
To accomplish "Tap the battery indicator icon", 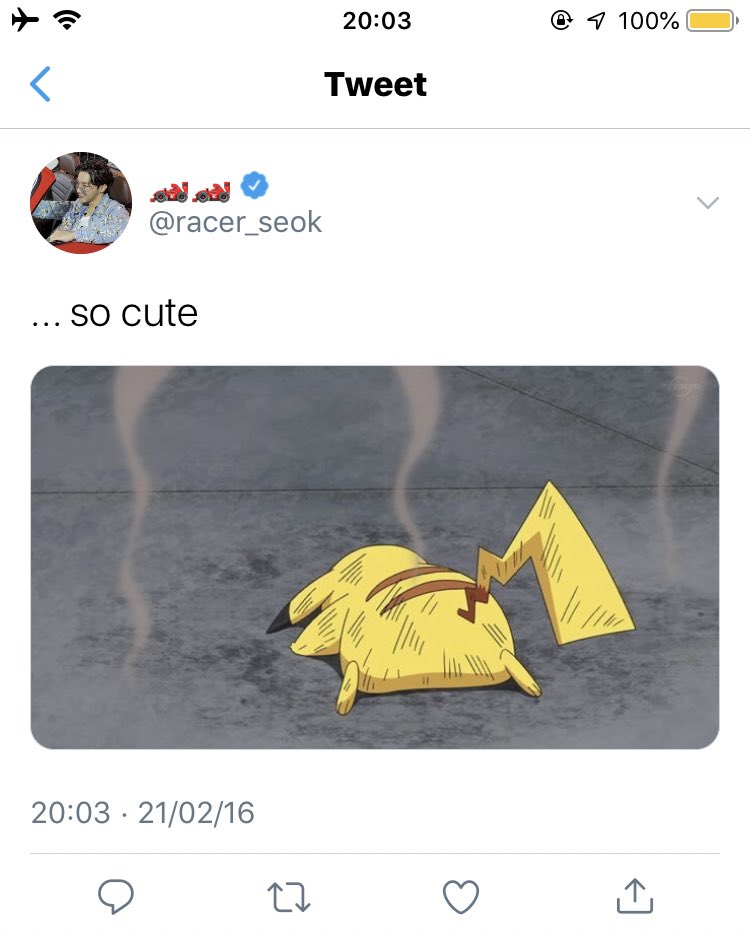I will point(712,21).
